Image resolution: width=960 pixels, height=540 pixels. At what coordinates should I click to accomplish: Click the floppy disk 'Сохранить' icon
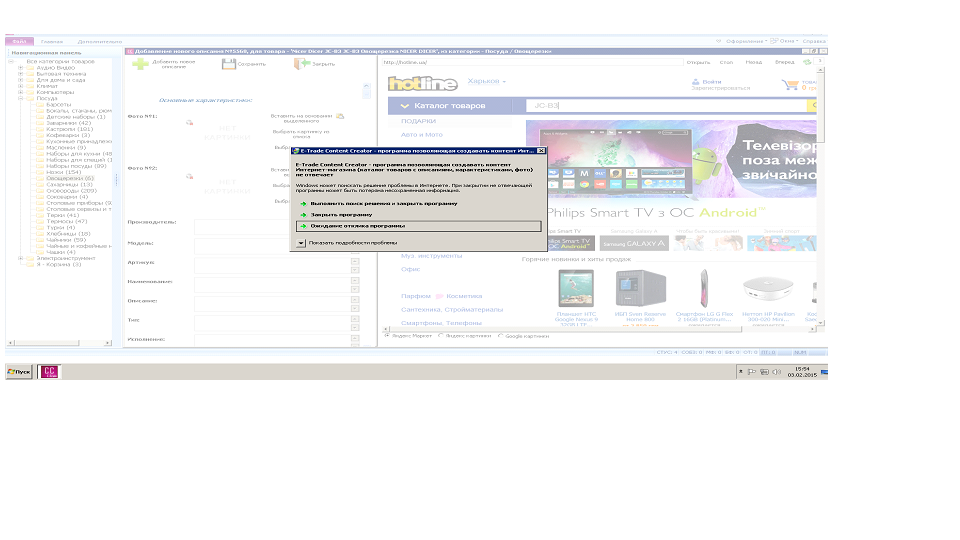click(x=229, y=64)
